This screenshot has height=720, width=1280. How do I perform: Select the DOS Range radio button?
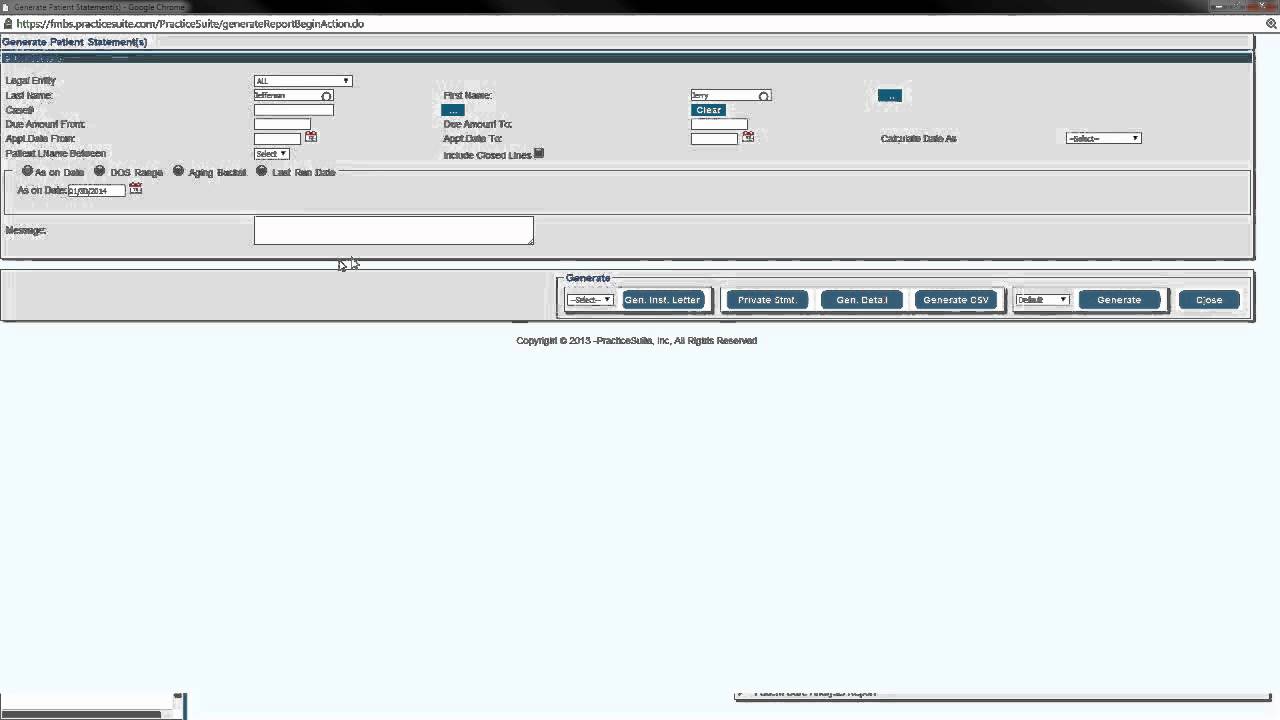pos(99,171)
